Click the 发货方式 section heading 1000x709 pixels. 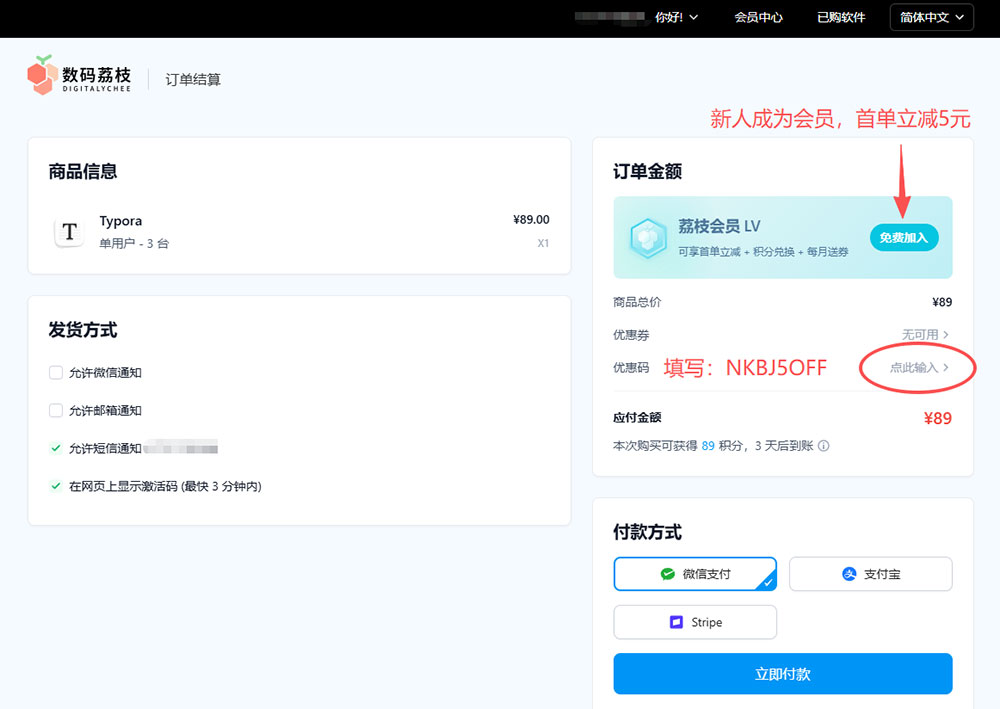click(x=83, y=330)
